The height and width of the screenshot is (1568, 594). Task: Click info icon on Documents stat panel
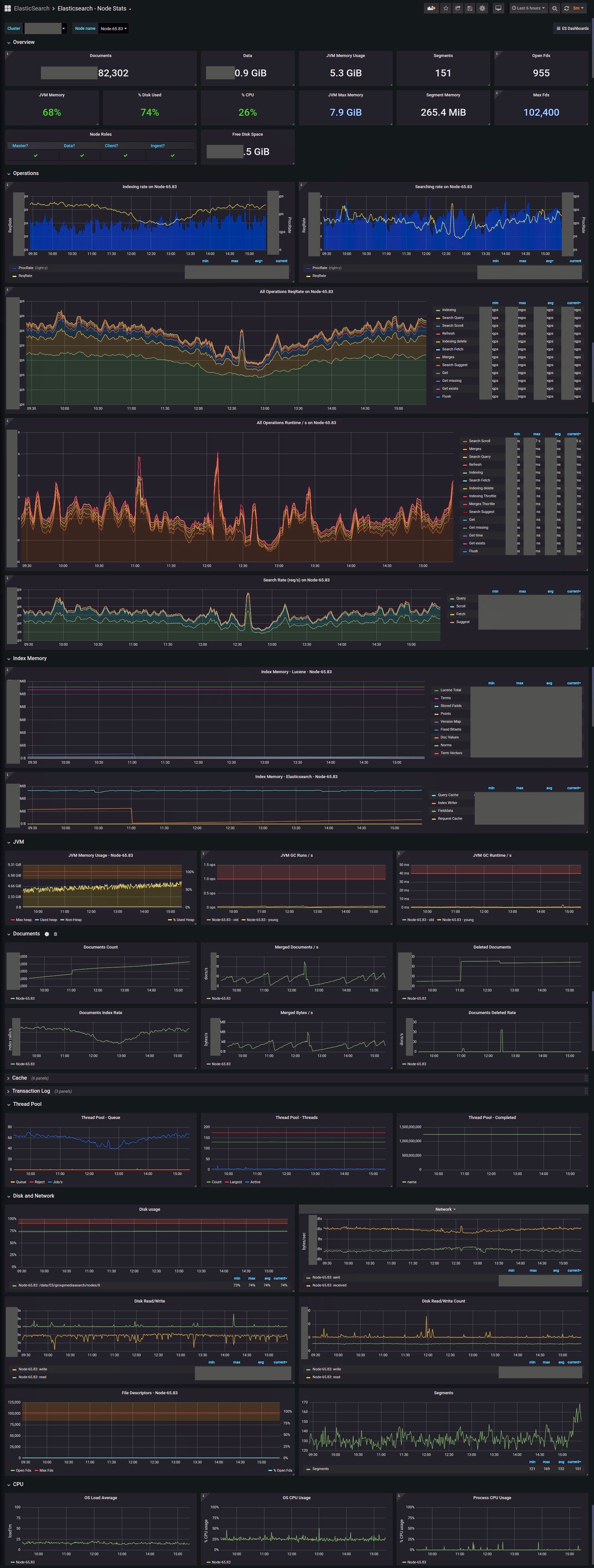click(x=7, y=53)
